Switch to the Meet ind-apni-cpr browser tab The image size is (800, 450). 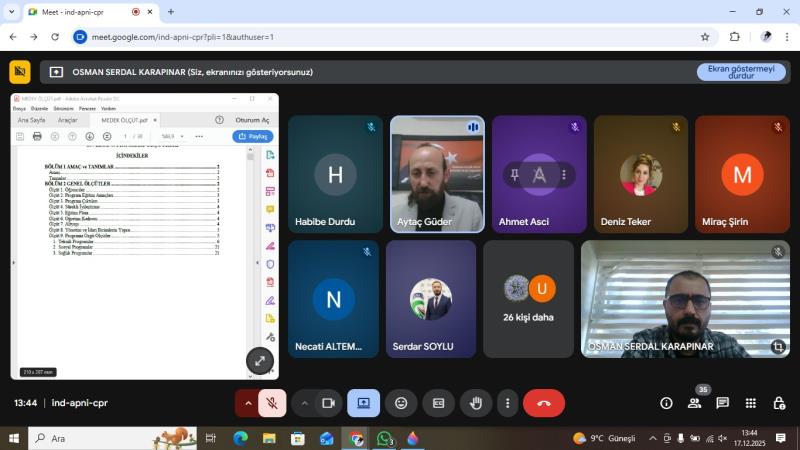click(80, 12)
